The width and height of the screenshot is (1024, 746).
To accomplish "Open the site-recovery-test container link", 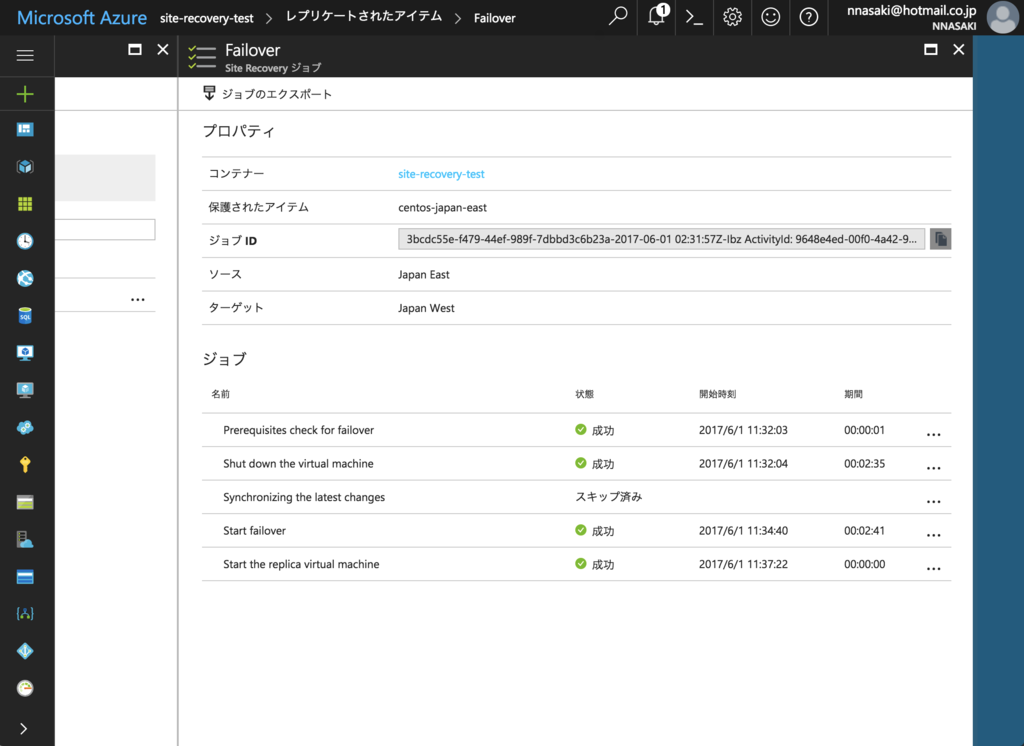I will 441,174.
